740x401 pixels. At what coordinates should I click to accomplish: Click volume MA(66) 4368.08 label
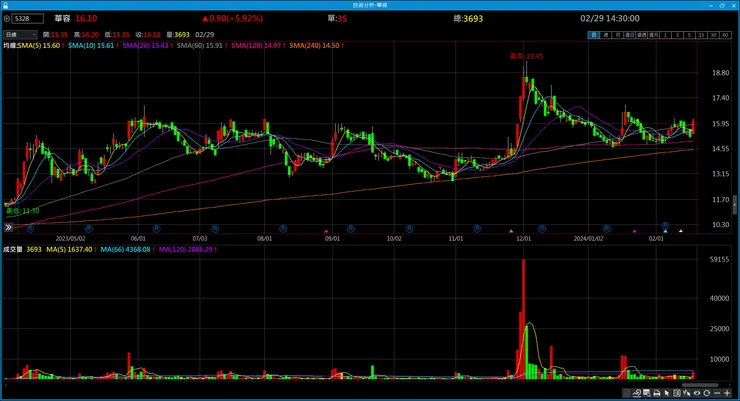tap(125, 250)
